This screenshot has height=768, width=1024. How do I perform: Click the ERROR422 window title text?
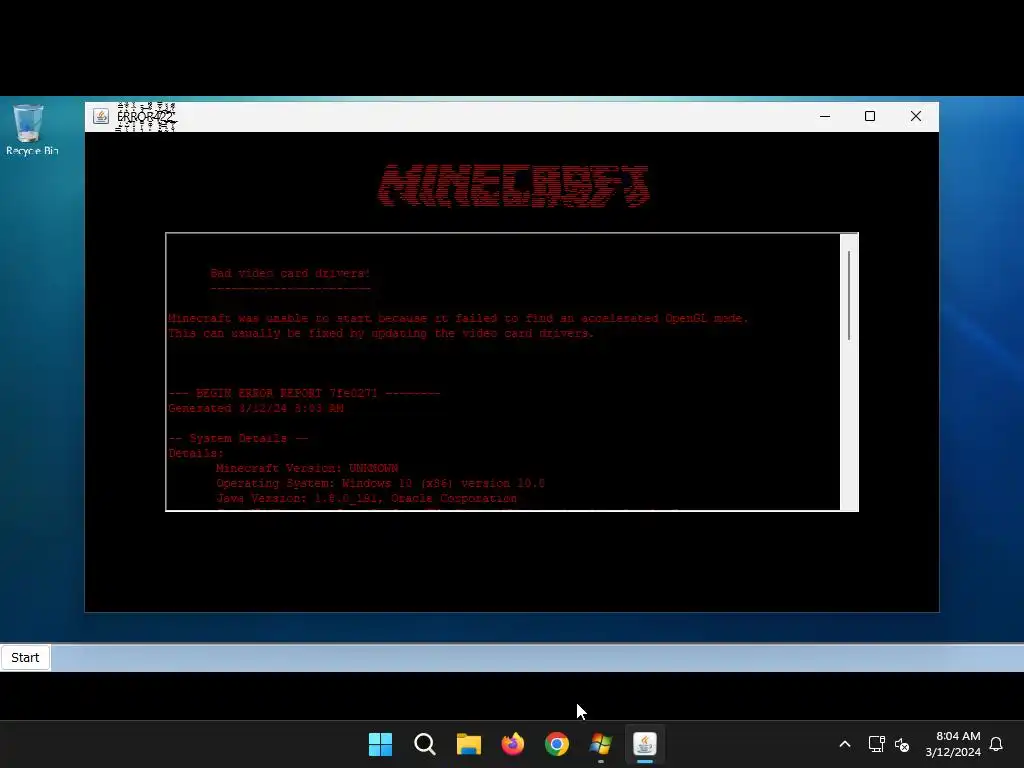coord(145,117)
